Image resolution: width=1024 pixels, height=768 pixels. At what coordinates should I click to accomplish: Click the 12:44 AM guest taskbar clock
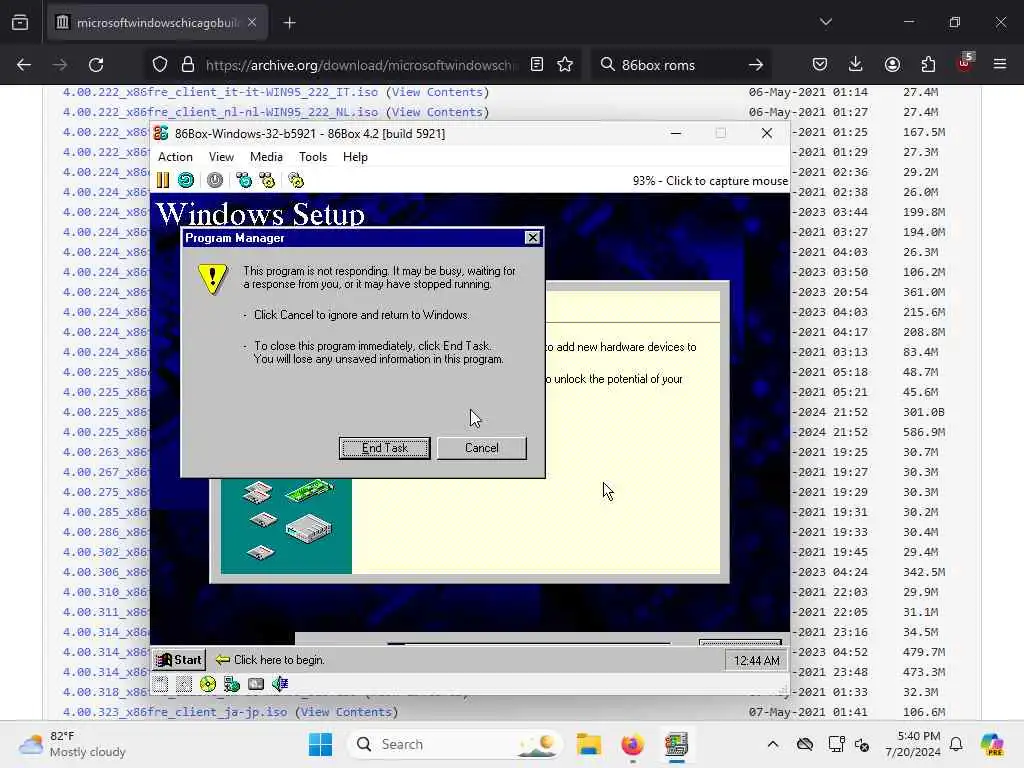[756, 661]
